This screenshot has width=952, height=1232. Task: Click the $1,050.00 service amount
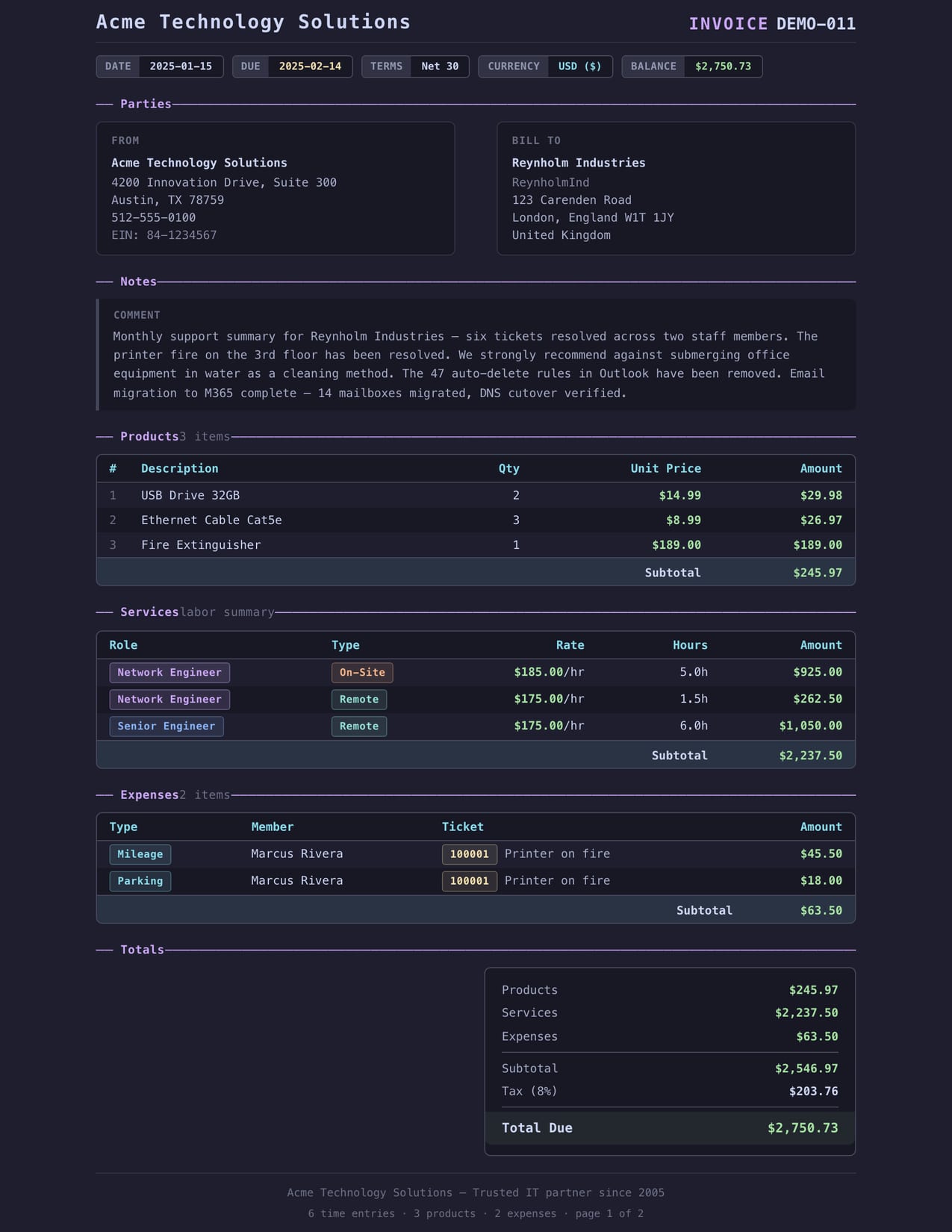(x=810, y=726)
